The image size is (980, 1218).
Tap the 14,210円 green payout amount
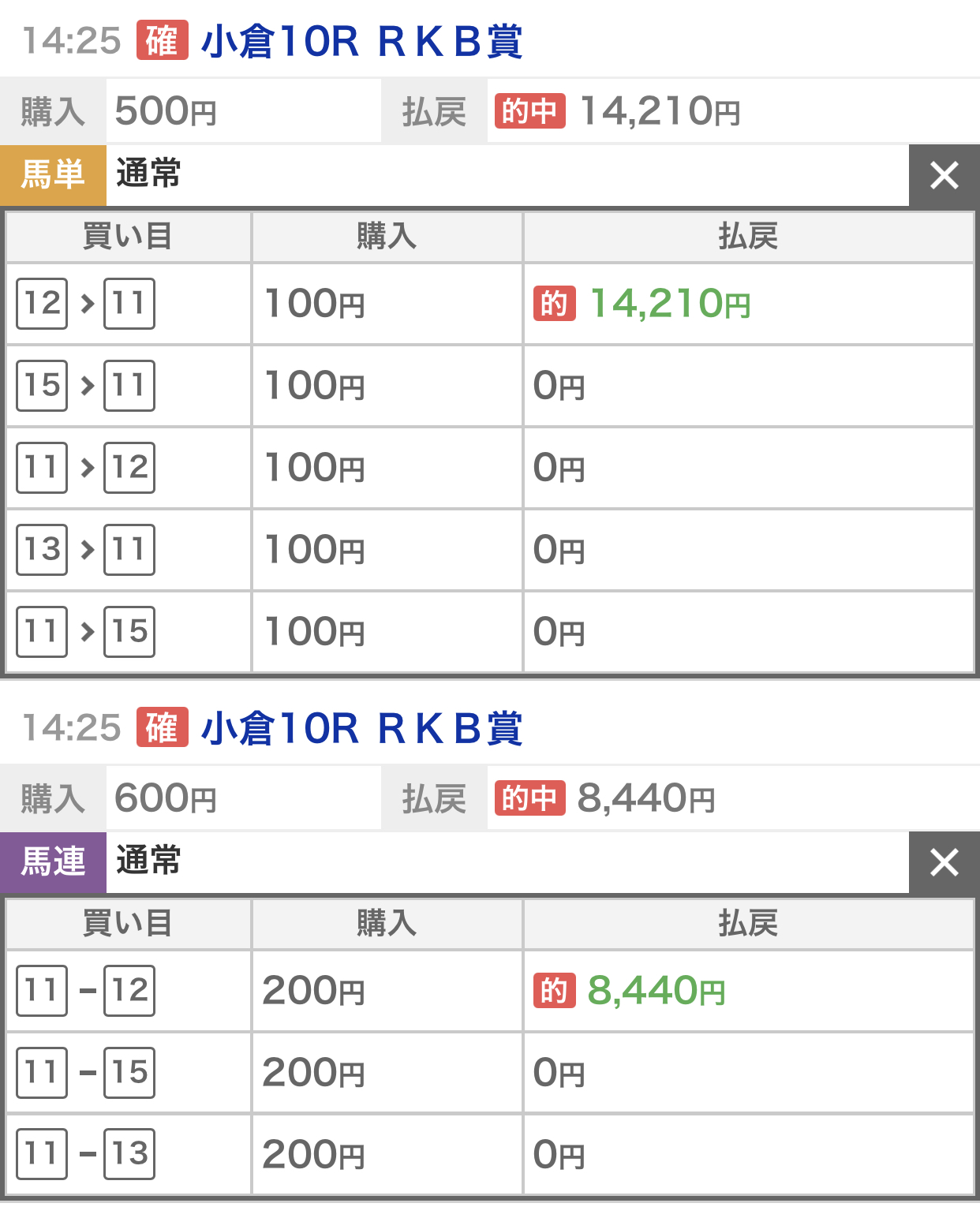670,304
